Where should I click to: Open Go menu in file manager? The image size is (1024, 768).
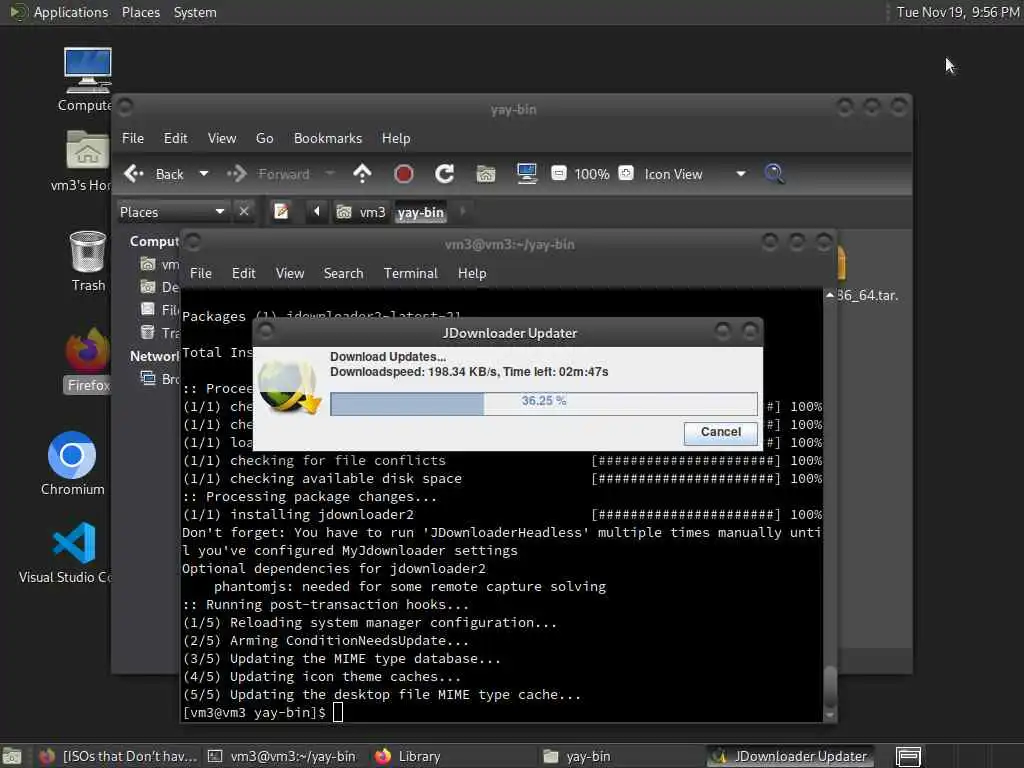264,138
